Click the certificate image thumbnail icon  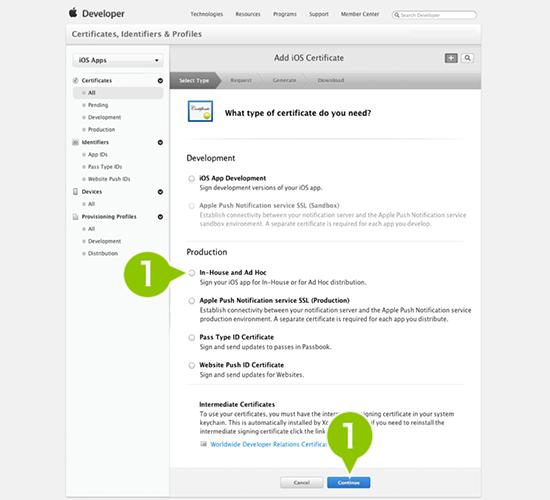(x=200, y=111)
